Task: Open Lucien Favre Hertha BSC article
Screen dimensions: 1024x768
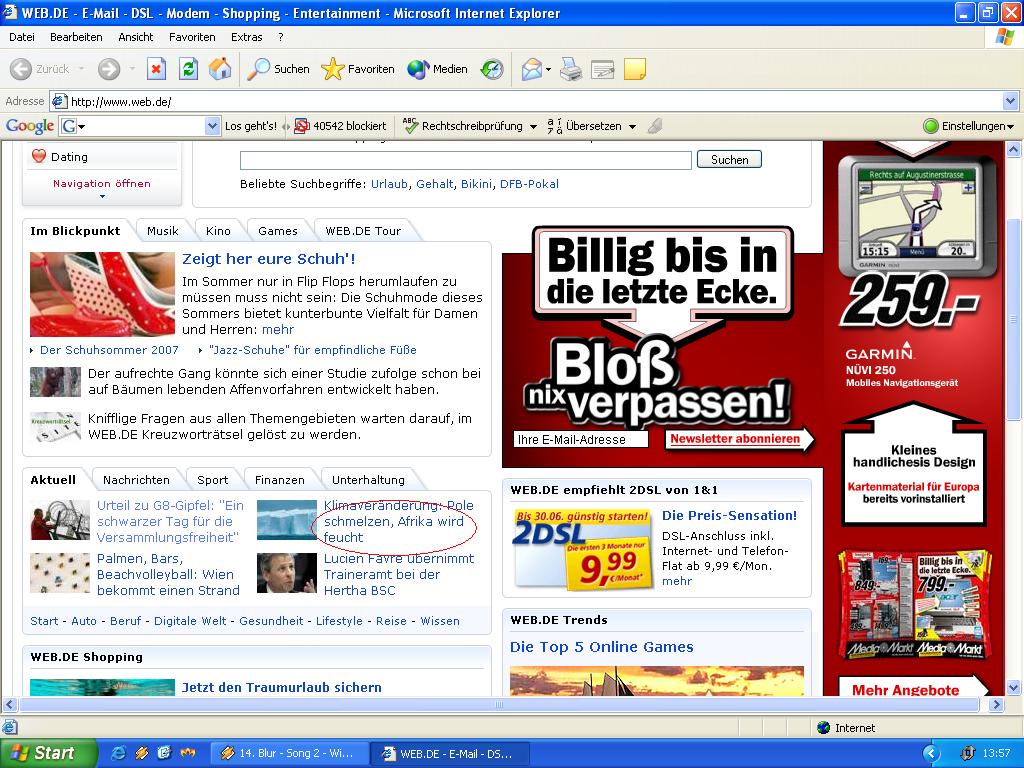Action: 399,575
